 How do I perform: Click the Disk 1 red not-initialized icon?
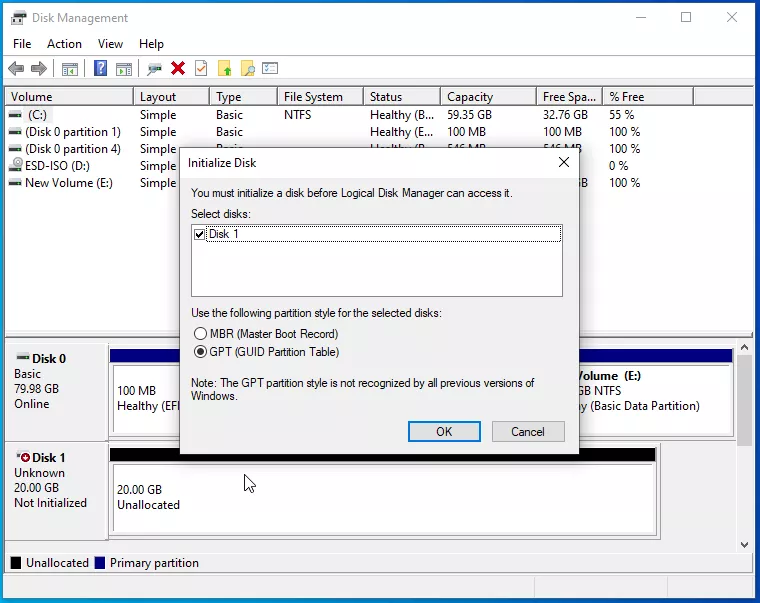(23, 457)
